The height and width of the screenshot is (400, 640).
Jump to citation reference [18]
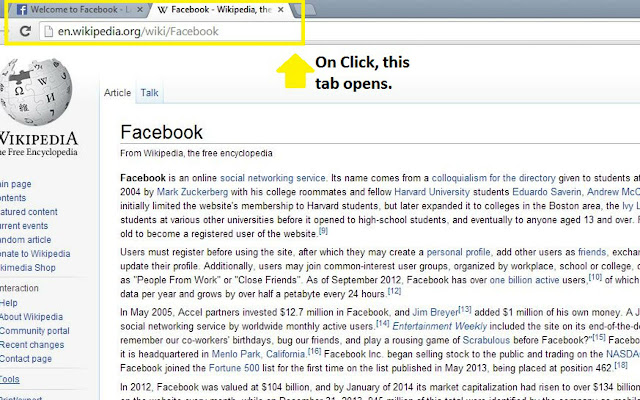tap(621, 365)
